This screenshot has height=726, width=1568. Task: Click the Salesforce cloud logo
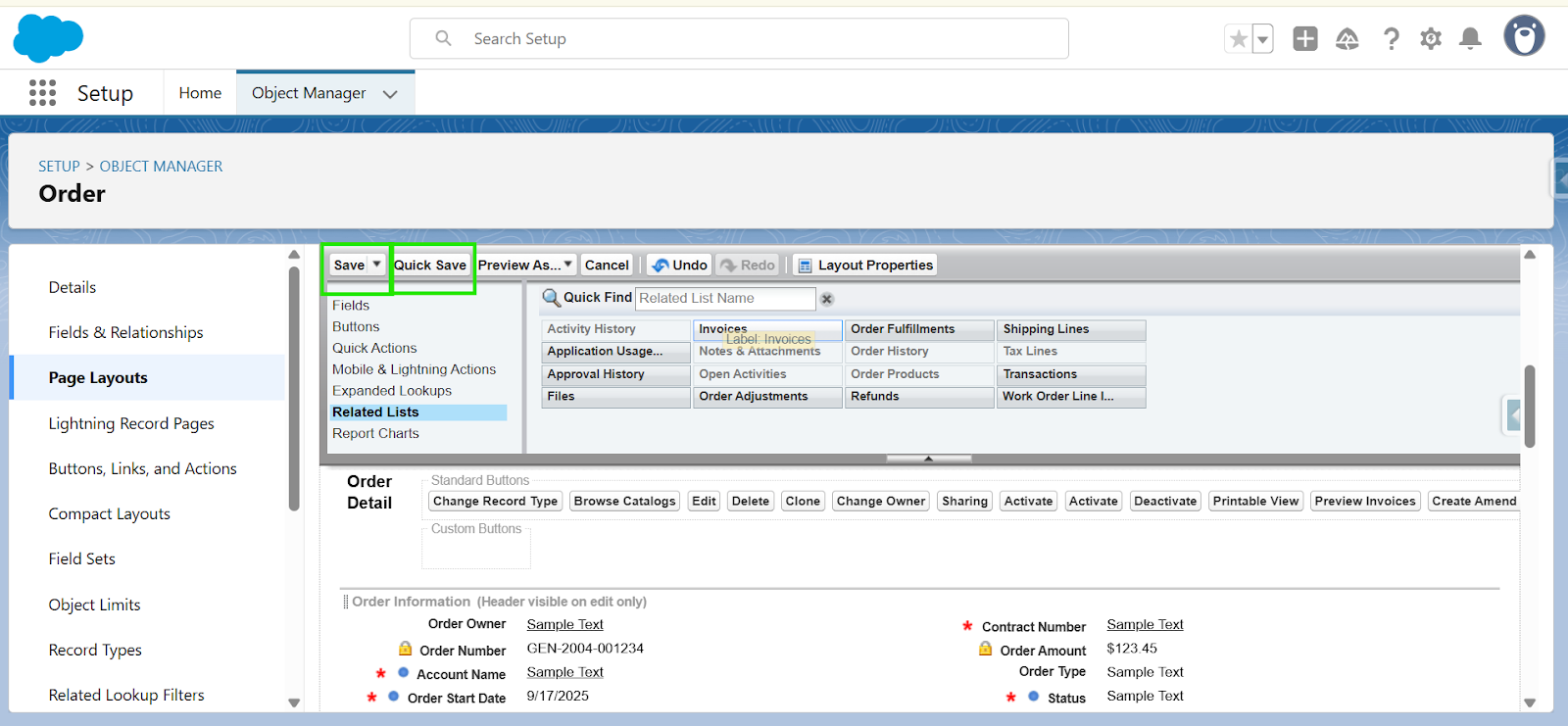click(x=48, y=39)
